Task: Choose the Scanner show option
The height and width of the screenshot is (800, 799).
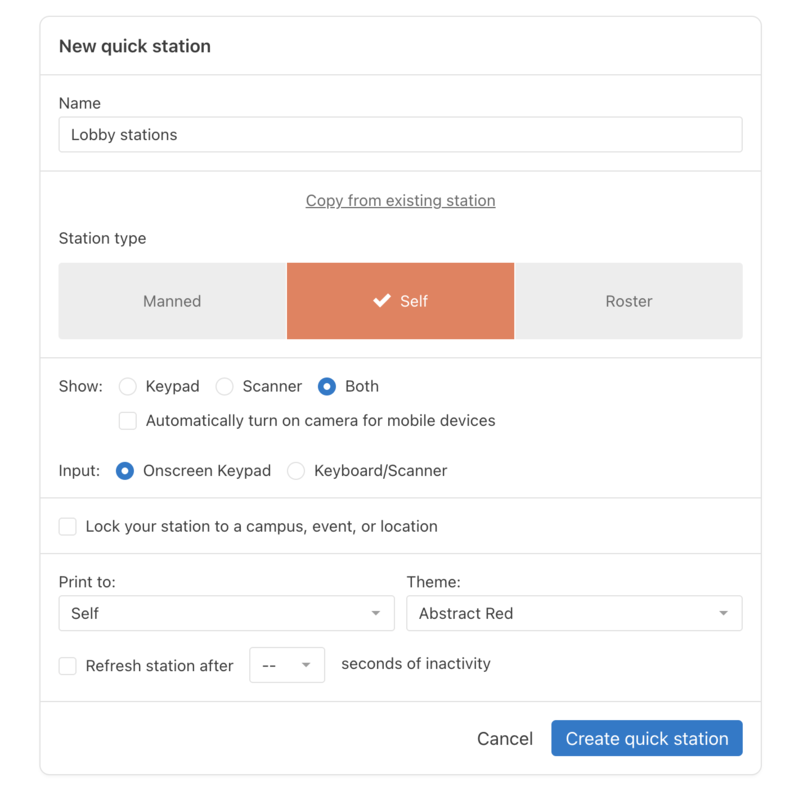Action: click(x=225, y=386)
